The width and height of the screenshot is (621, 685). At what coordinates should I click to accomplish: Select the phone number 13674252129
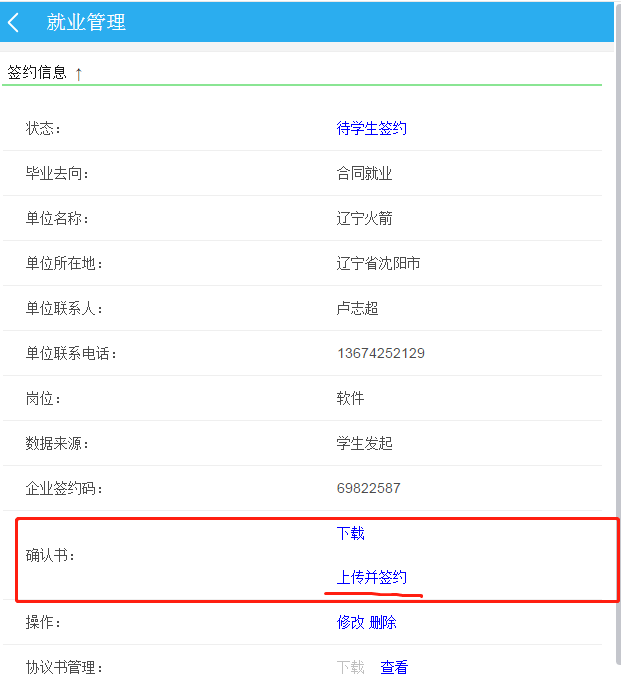(x=381, y=353)
